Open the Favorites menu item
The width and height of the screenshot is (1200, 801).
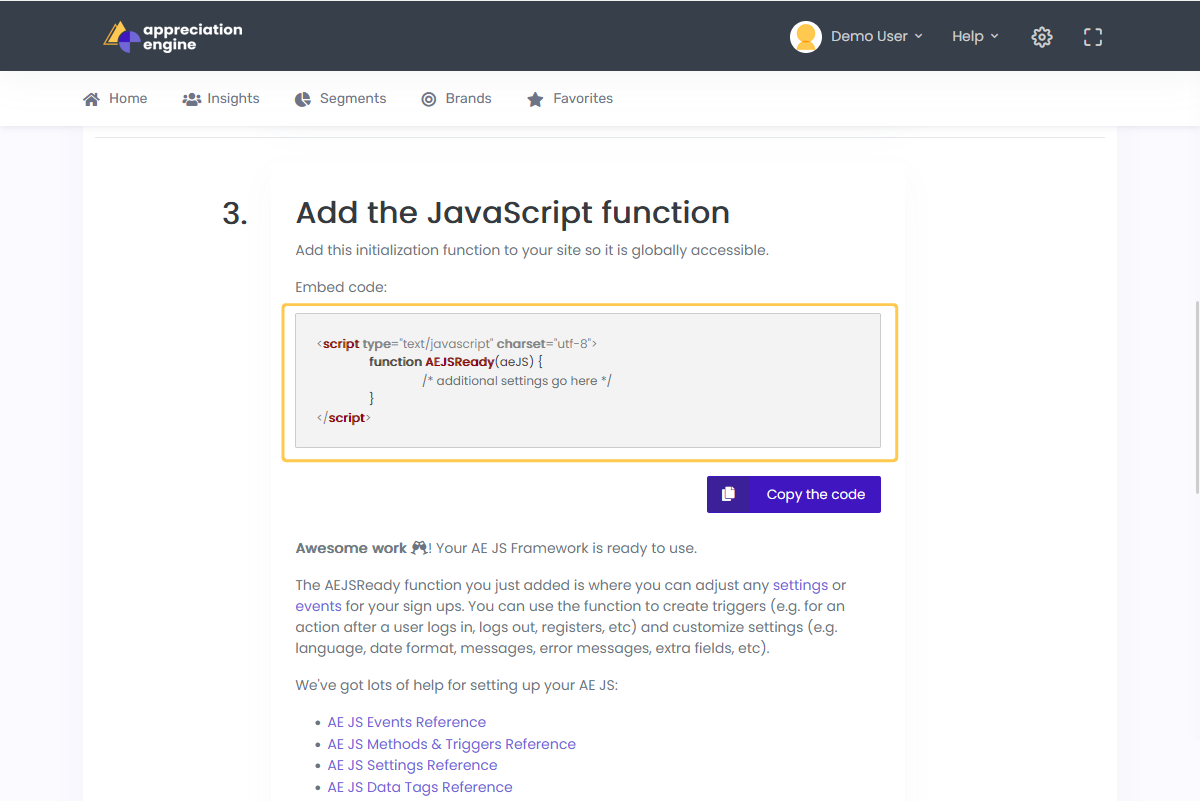[x=570, y=98]
